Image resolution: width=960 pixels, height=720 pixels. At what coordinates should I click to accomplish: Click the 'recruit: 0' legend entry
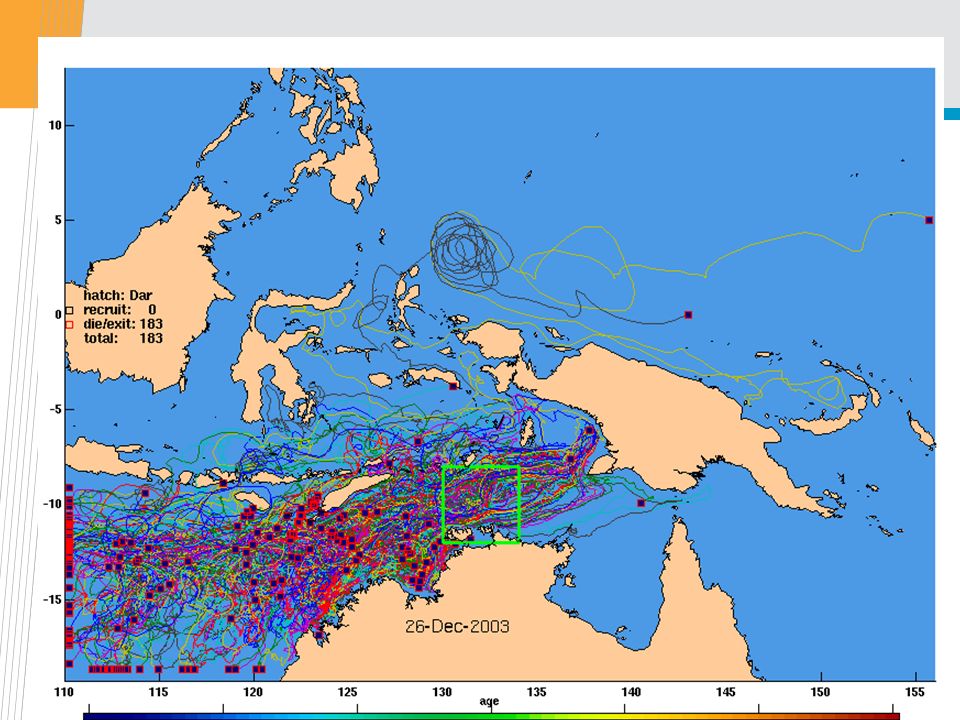coord(119,310)
